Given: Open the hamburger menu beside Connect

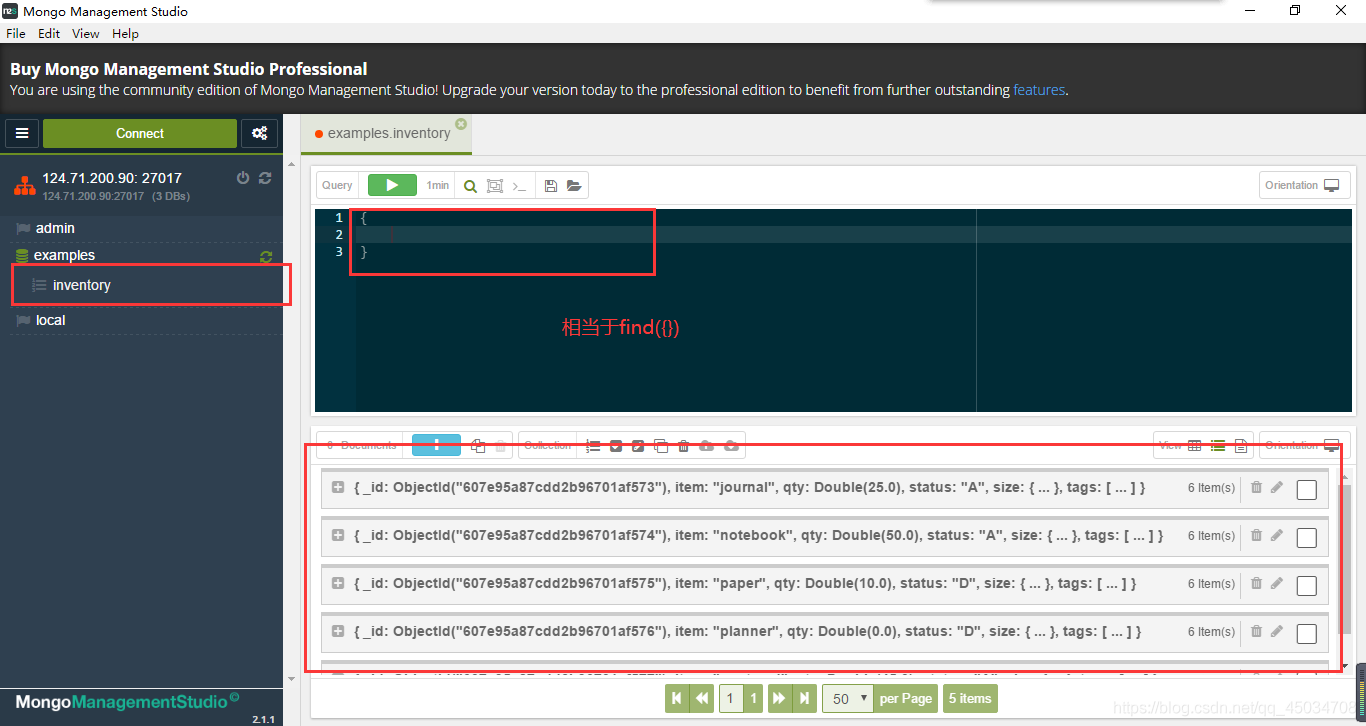Looking at the screenshot, I should (22, 133).
